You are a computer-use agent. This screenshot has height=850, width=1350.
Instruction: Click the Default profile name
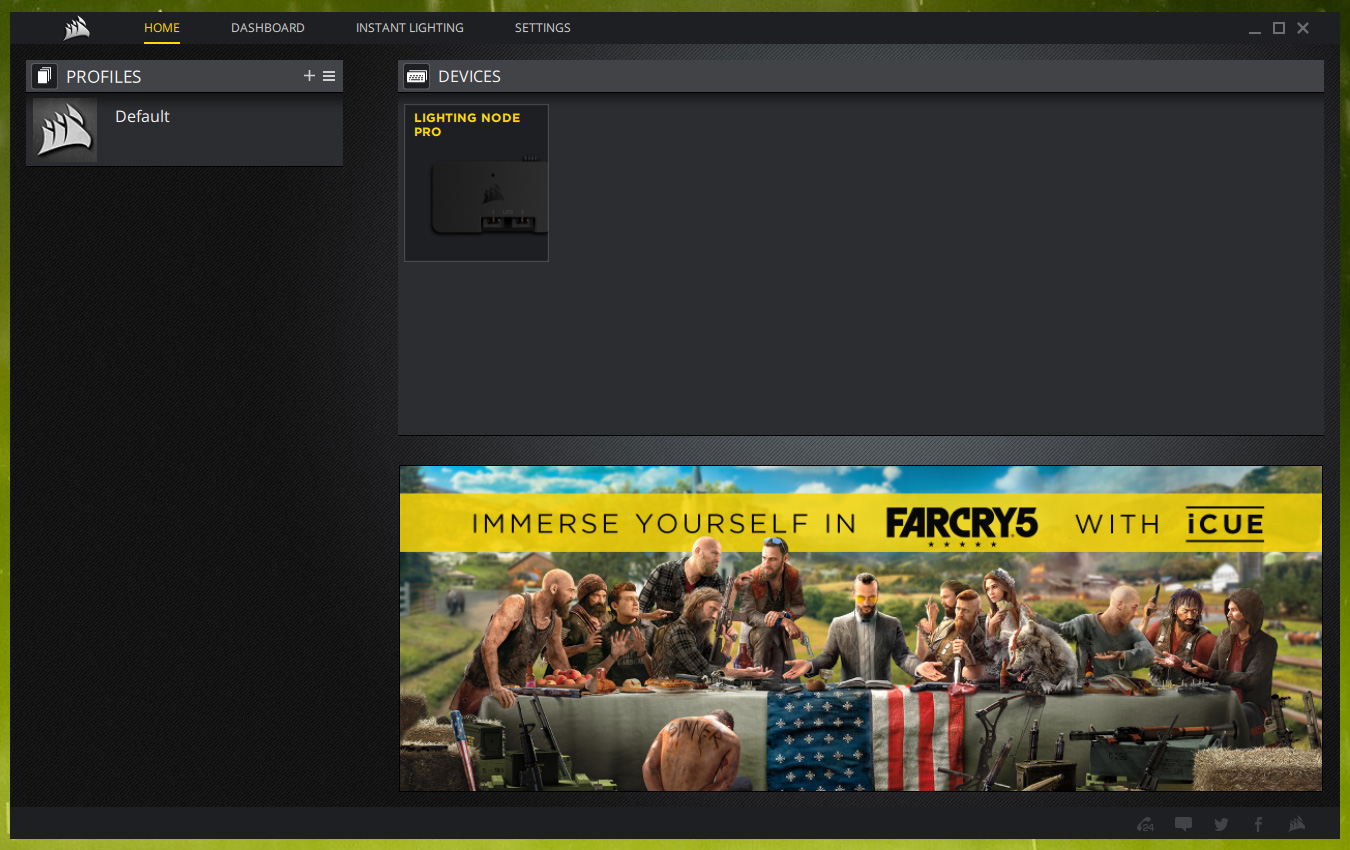pos(142,116)
